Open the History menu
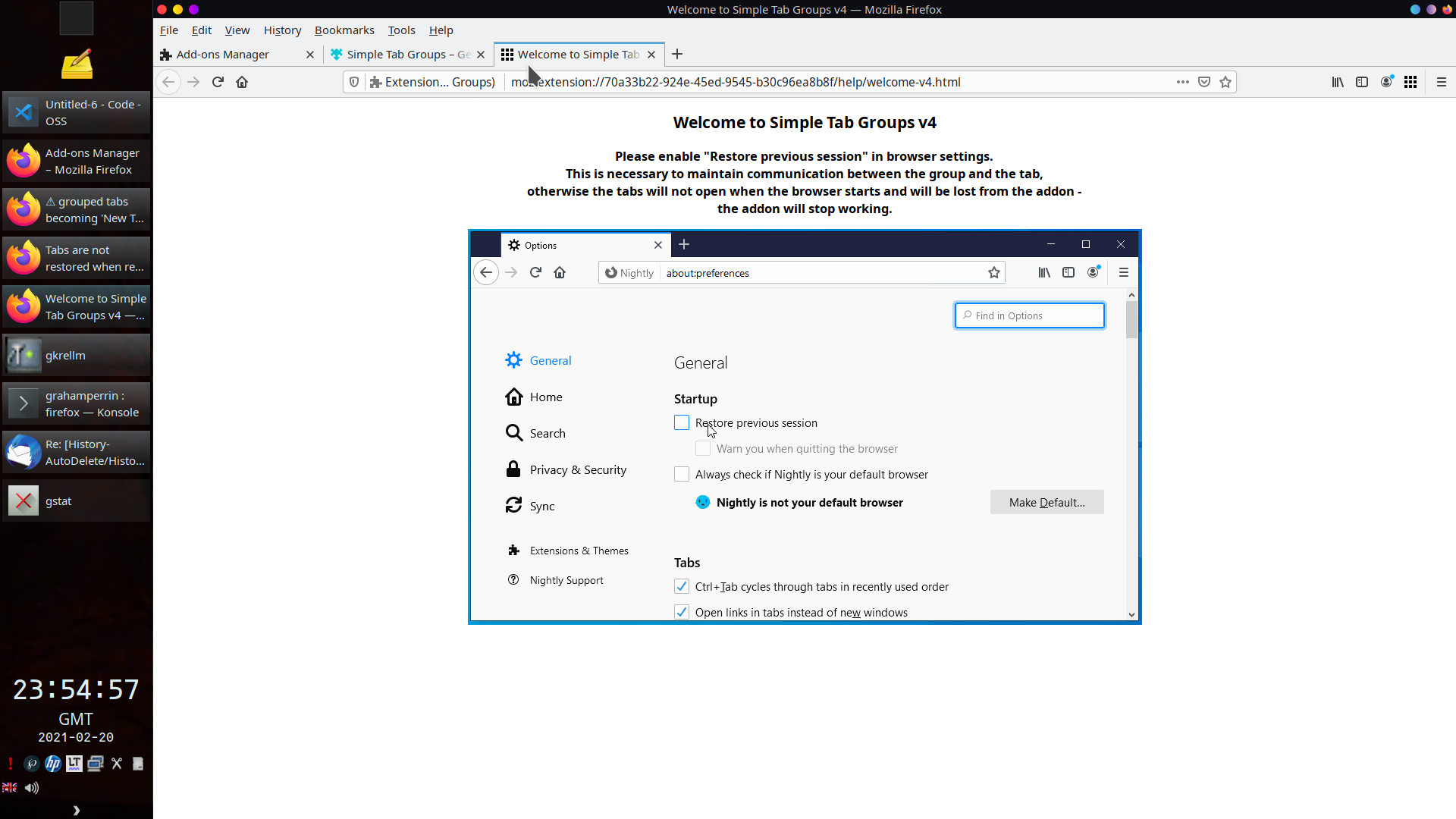The height and width of the screenshot is (819, 1456). pos(283,30)
